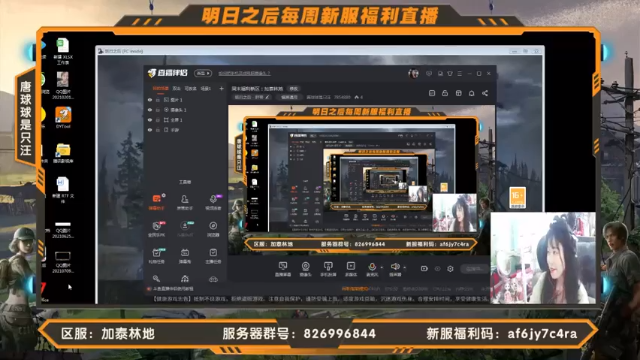This screenshot has width=640, height=360.
Task: Hide the 图片 1 source with eye icon
Action: click(x=150, y=100)
